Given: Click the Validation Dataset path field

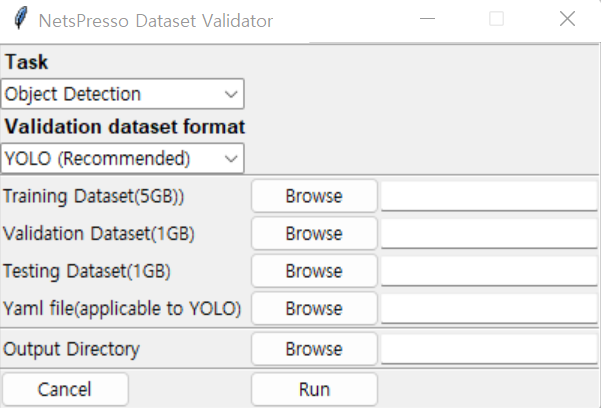Looking at the screenshot, I should (x=488, y=234).
